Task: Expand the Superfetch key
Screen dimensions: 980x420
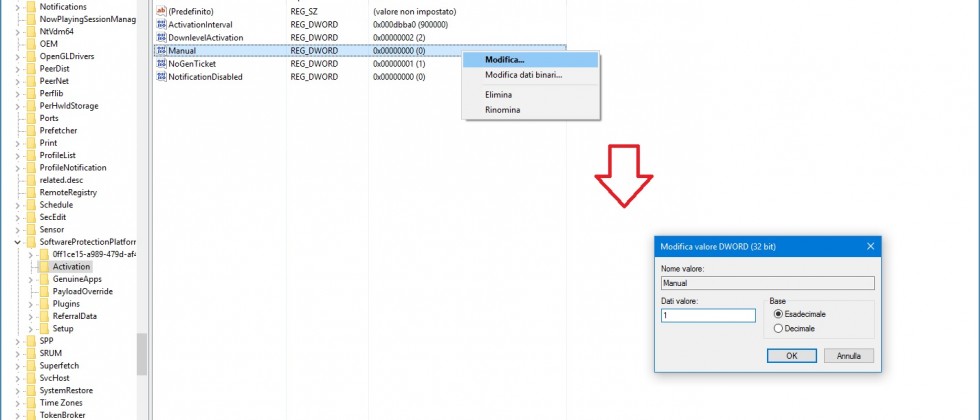Action: coord(18,366)
